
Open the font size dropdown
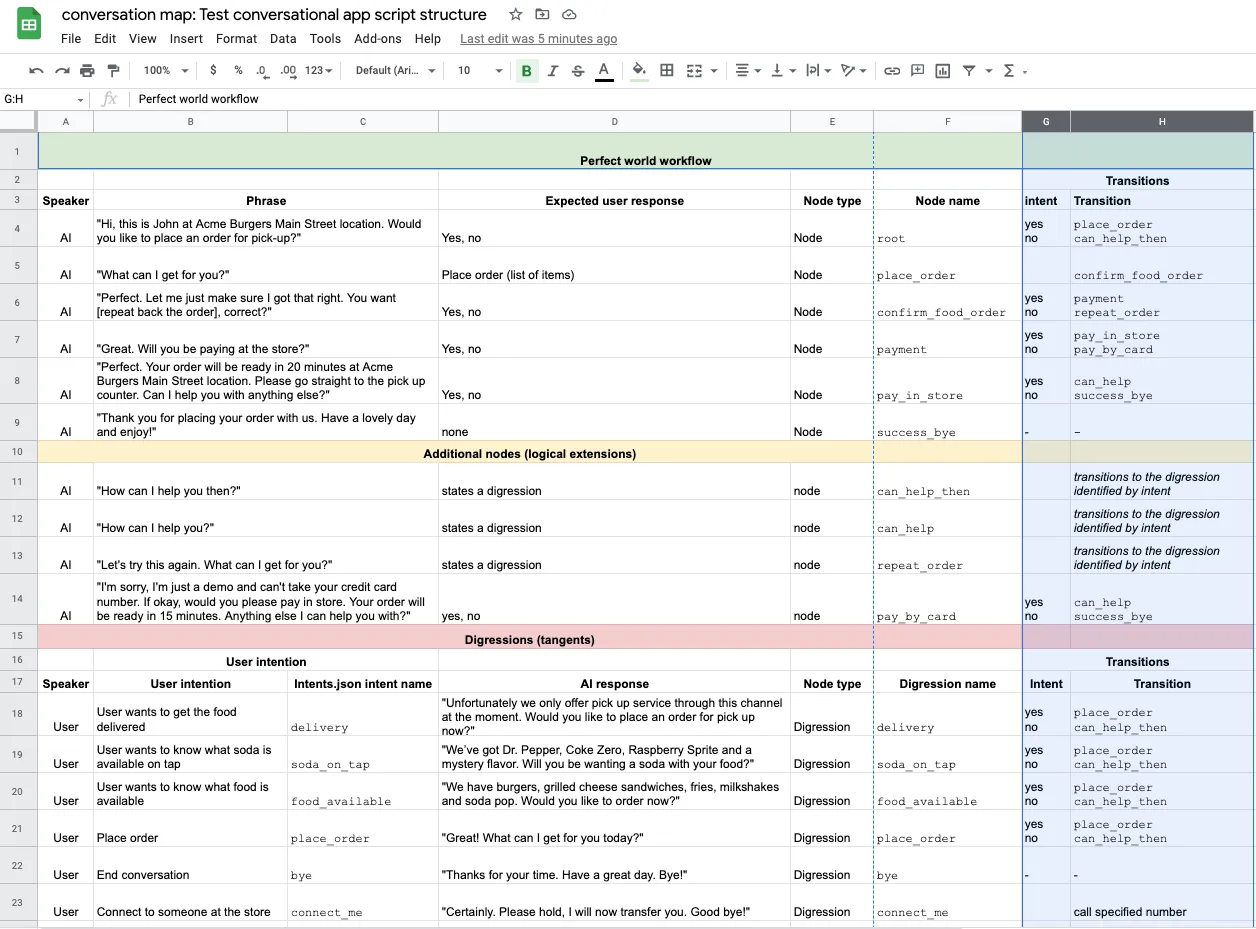tap(480, 71)
